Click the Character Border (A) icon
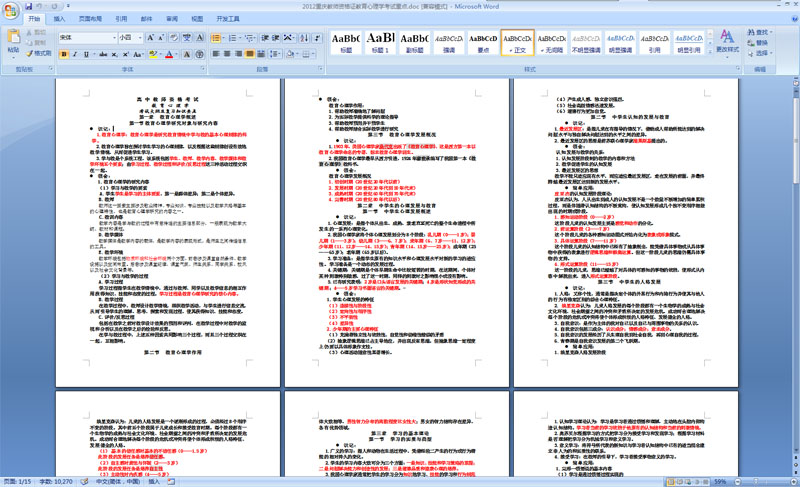 pyautogui.click(x=199, y=38)
